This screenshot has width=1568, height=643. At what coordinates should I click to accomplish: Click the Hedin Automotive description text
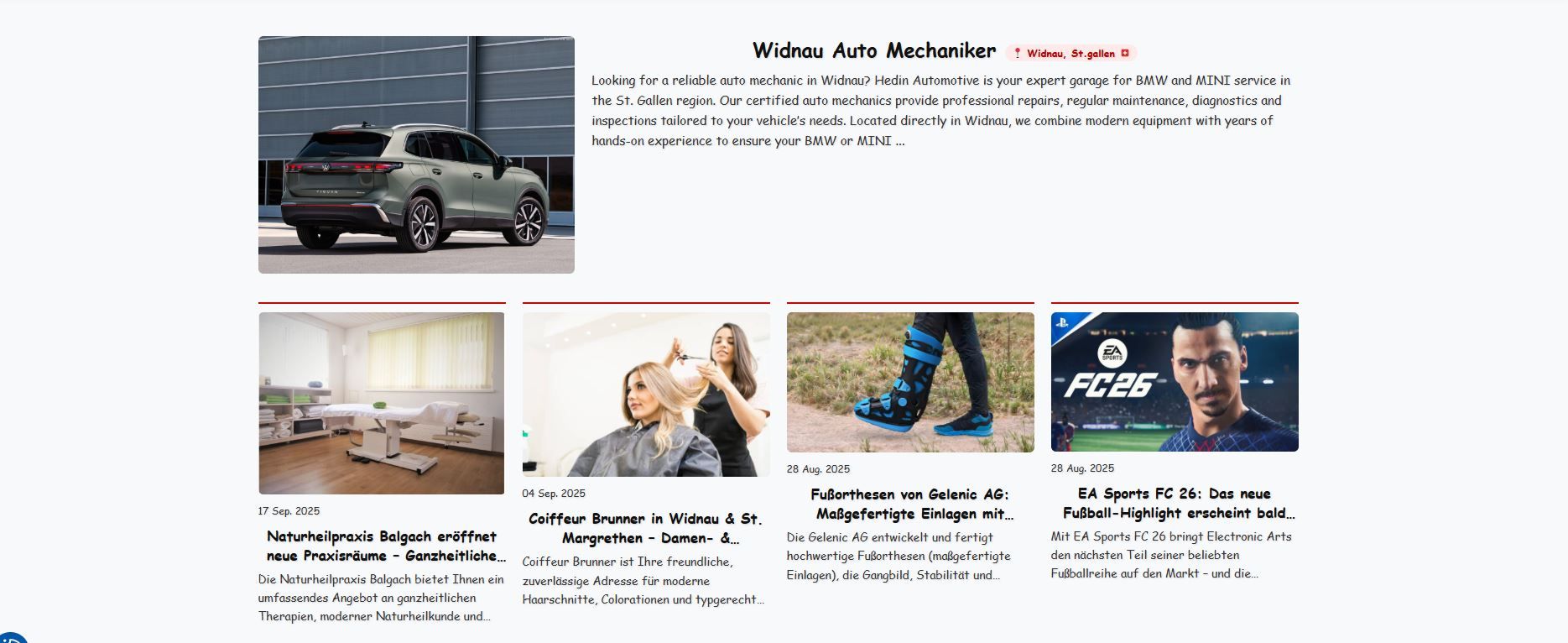click(941, 110)
